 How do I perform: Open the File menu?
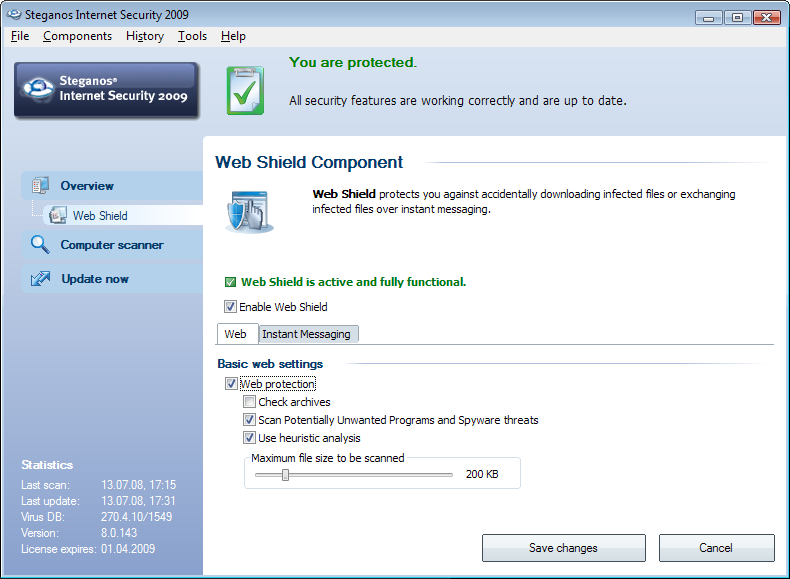[x=20, y=36]
